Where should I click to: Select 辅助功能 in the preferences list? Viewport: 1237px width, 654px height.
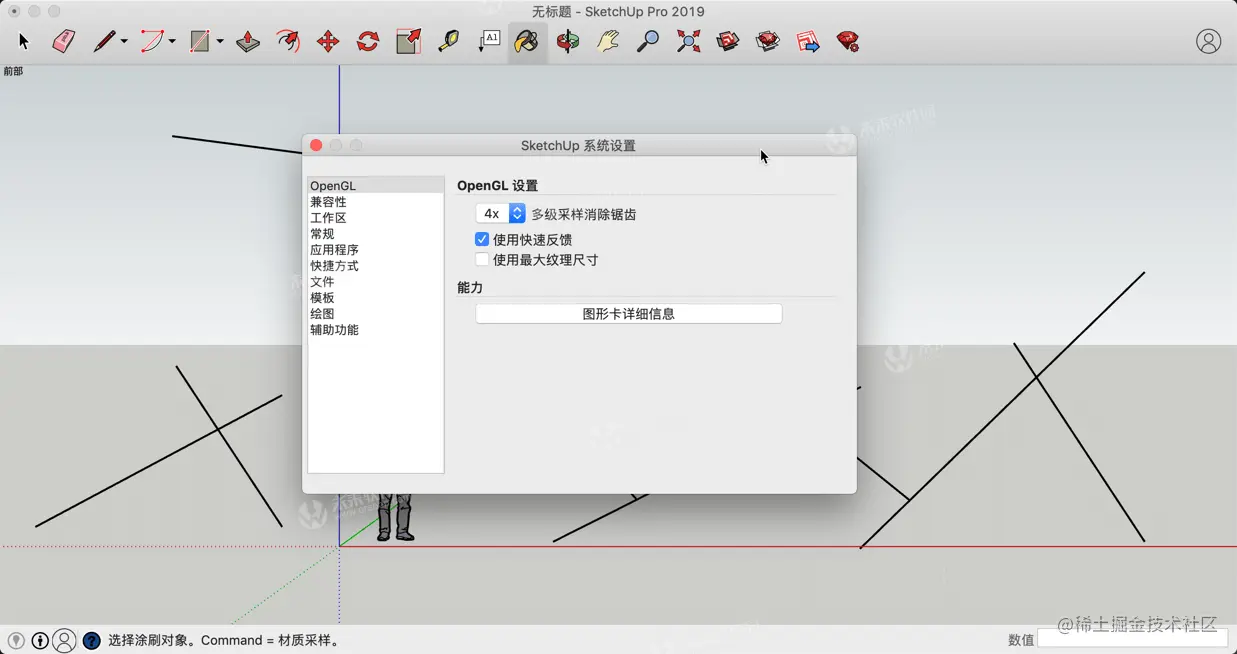(x=376, y=330)
